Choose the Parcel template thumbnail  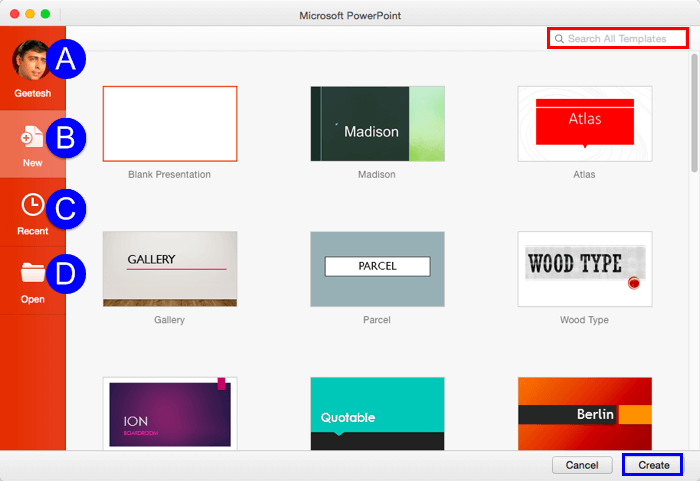click(377, 268)
